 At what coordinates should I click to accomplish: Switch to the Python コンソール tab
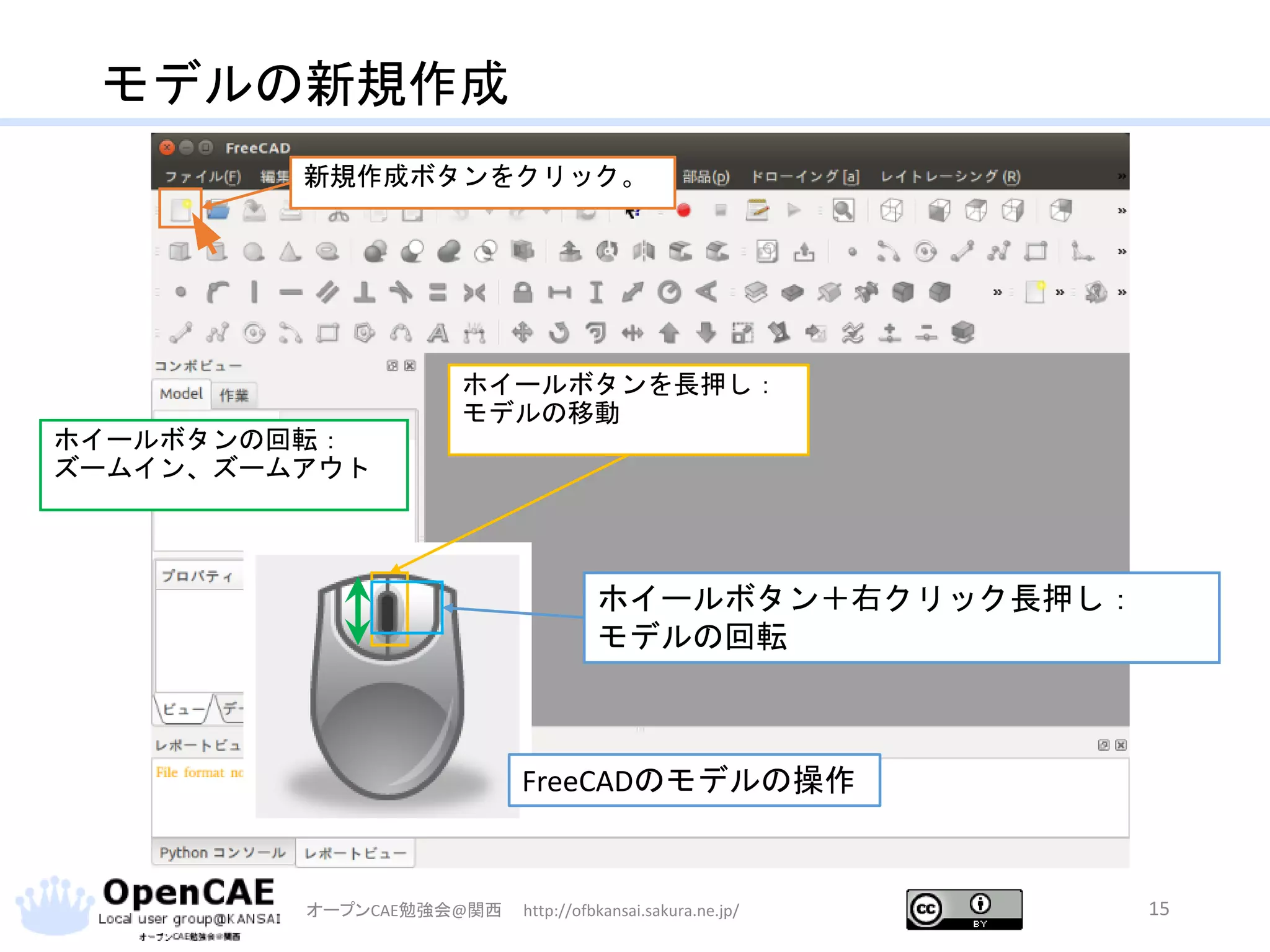tap(223, 853)
